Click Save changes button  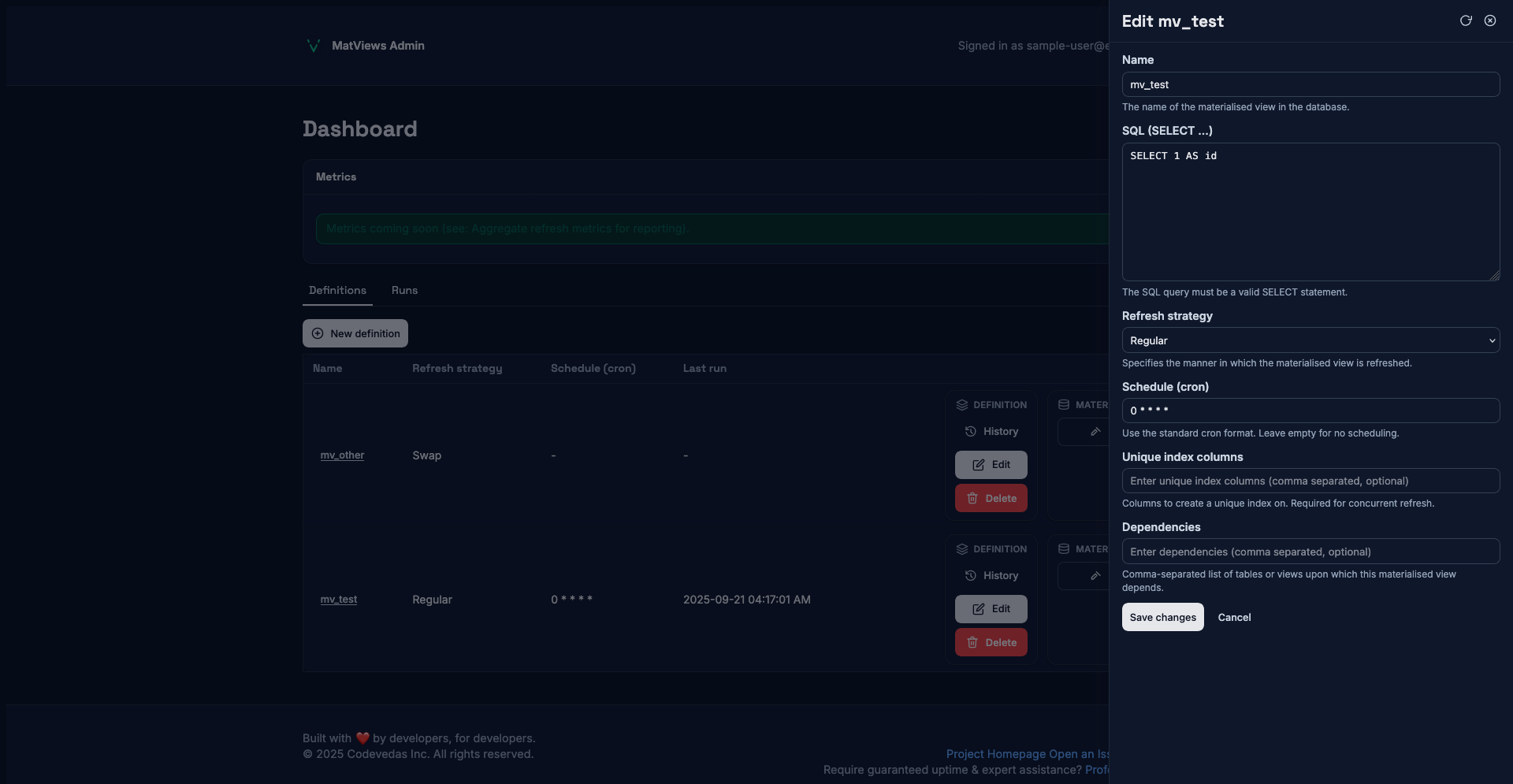(x=1162, y=618)
